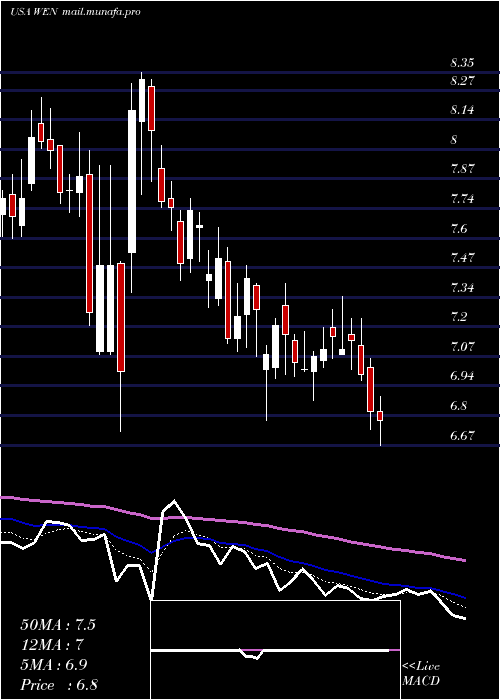This screenshot has width=500, height=700.
Task: Click the MACD histogram panel
Action: point(275,650)
